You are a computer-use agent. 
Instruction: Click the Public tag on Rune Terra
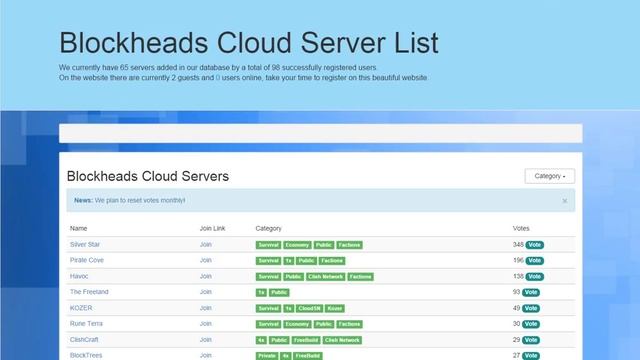(324, 324)
